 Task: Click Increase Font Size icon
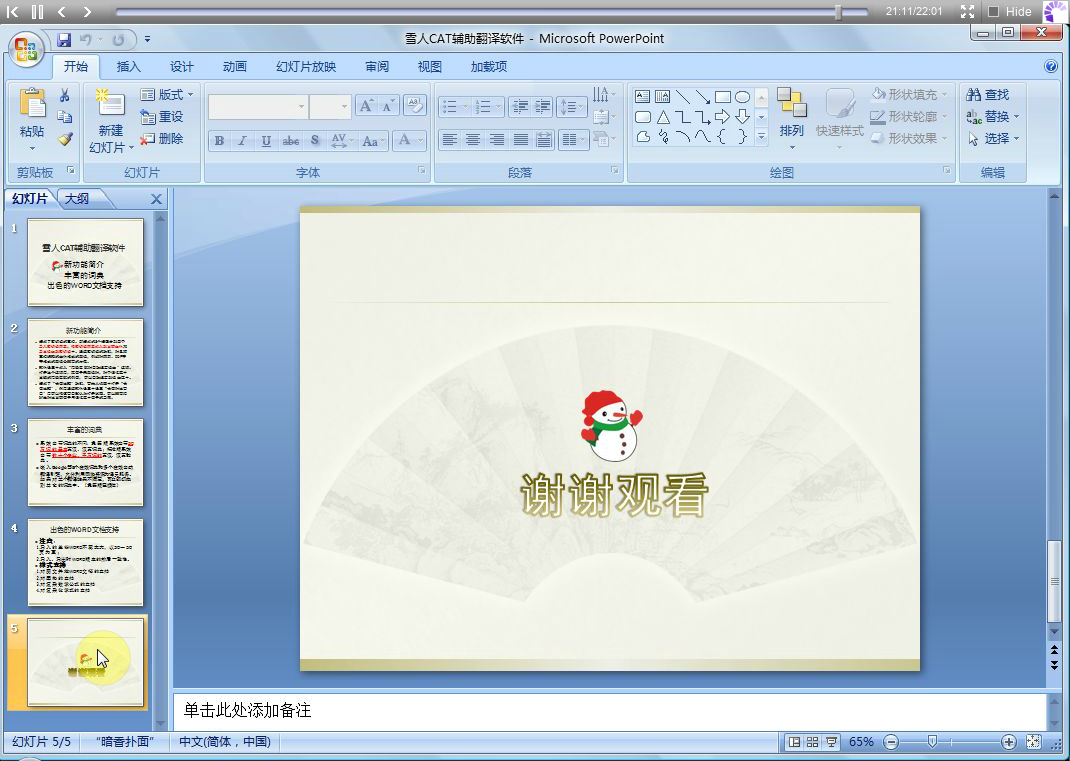point(366,106)
